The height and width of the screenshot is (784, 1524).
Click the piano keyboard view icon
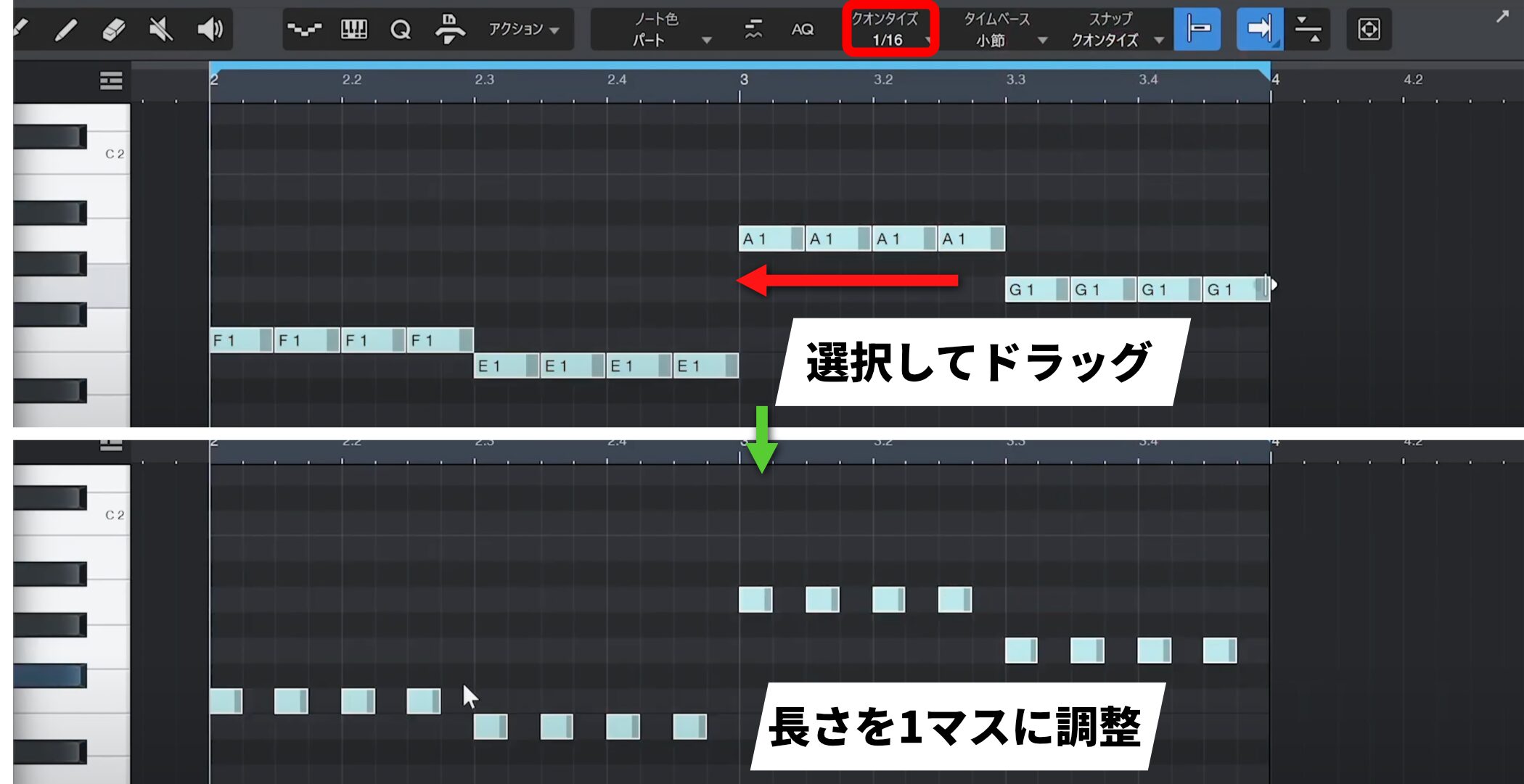[353, 30]
